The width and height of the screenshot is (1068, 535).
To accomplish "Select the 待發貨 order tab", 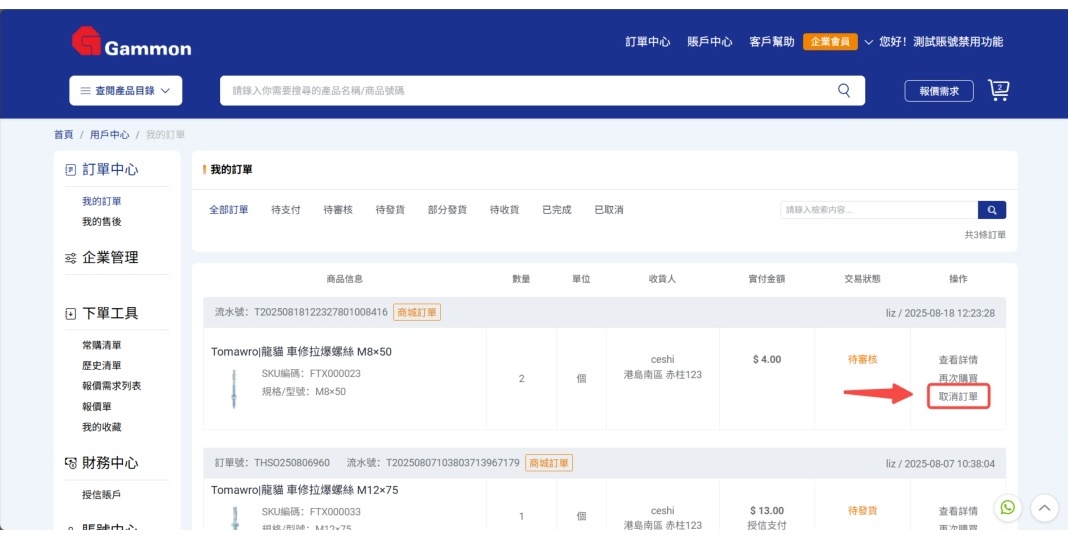I will [390, 210].
